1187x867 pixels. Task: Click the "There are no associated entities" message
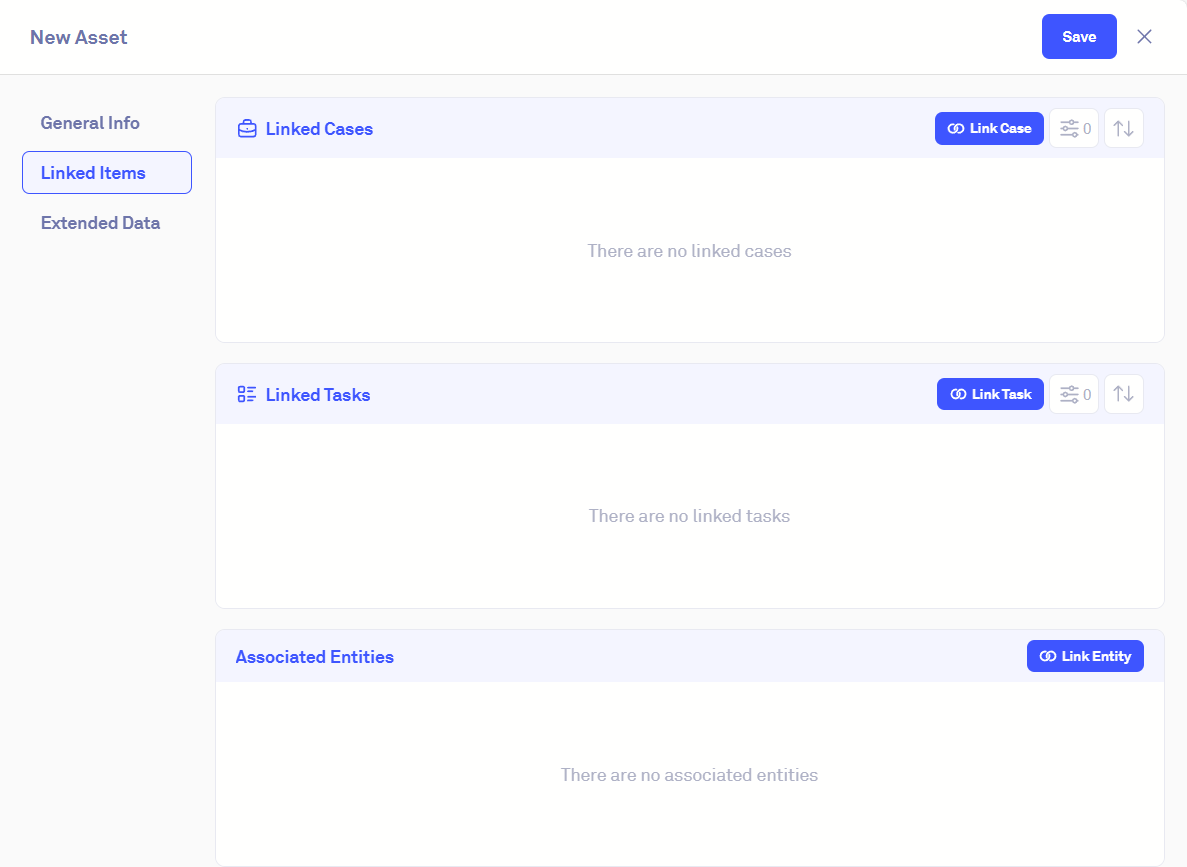(x=689, y=775)
